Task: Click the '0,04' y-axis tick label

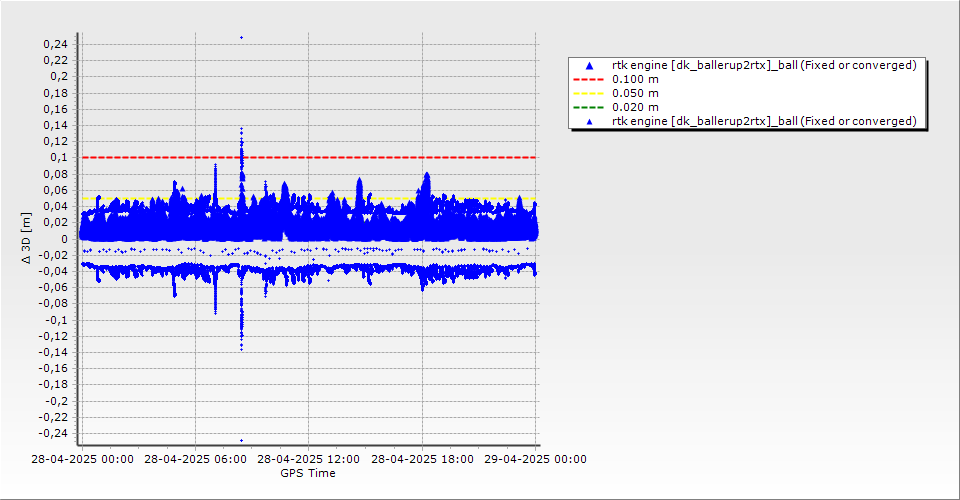Action: [55, 206]
